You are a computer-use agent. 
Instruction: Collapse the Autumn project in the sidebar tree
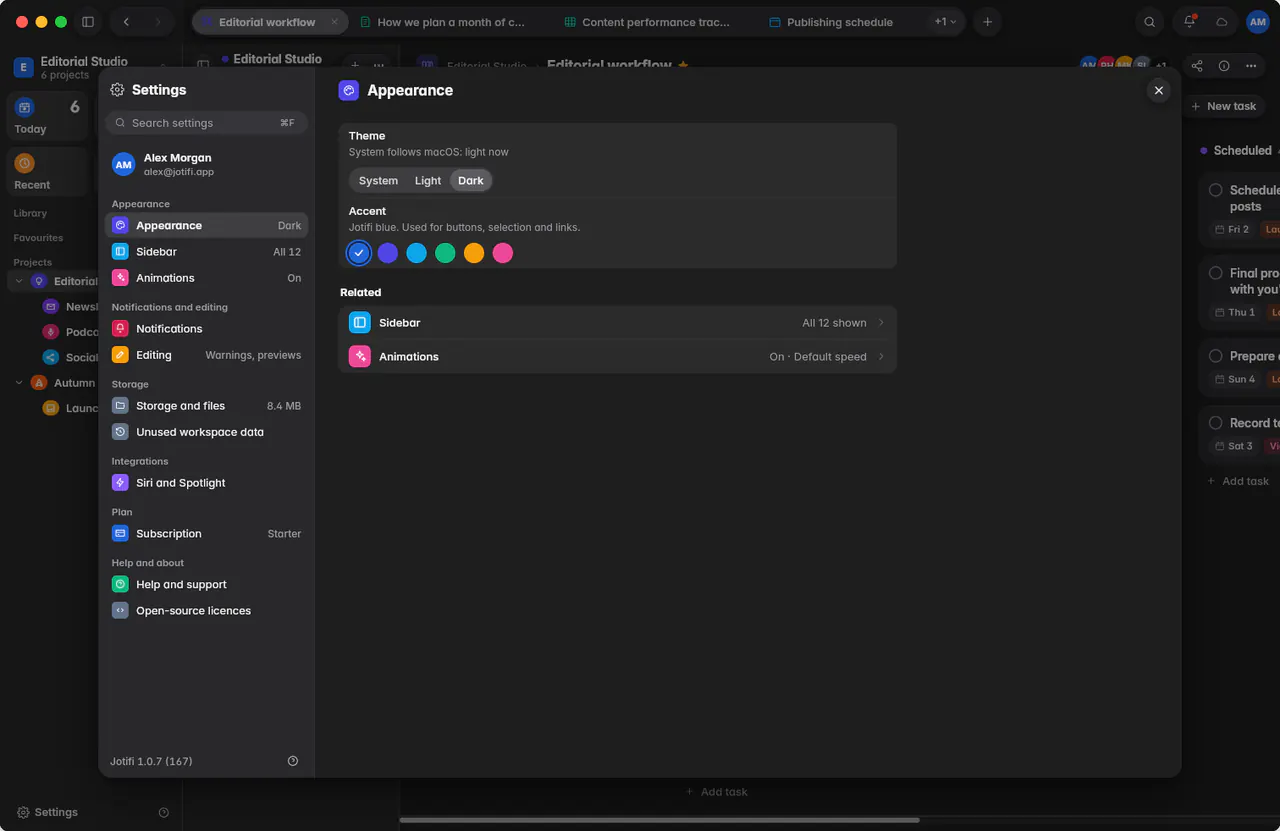point(19,383)
